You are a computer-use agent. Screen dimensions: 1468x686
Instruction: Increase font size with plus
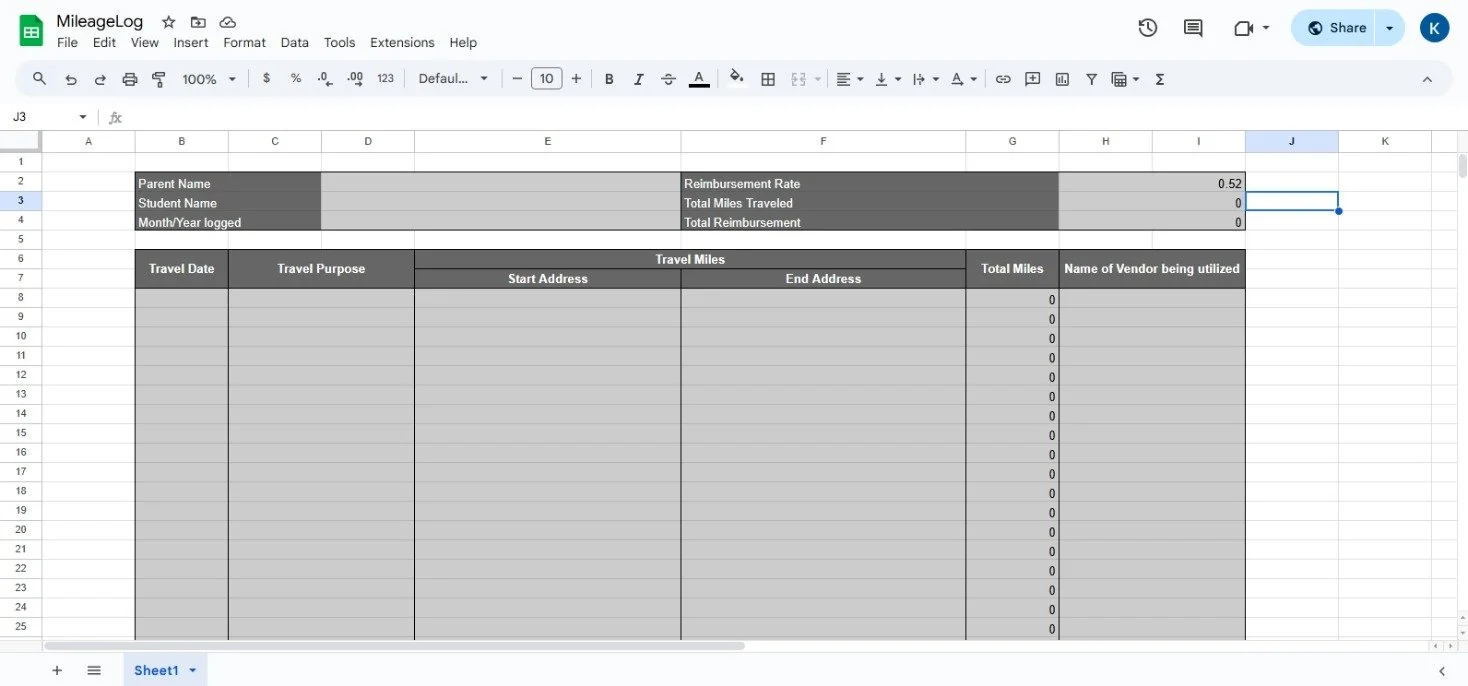[x=576, y=79]
